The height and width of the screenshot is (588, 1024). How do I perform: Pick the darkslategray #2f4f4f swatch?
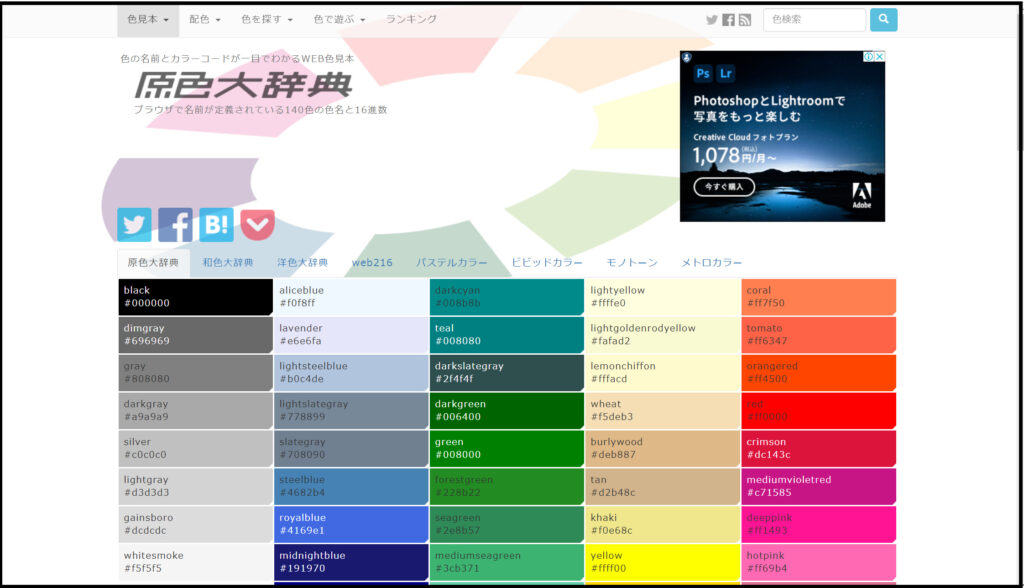507,373
